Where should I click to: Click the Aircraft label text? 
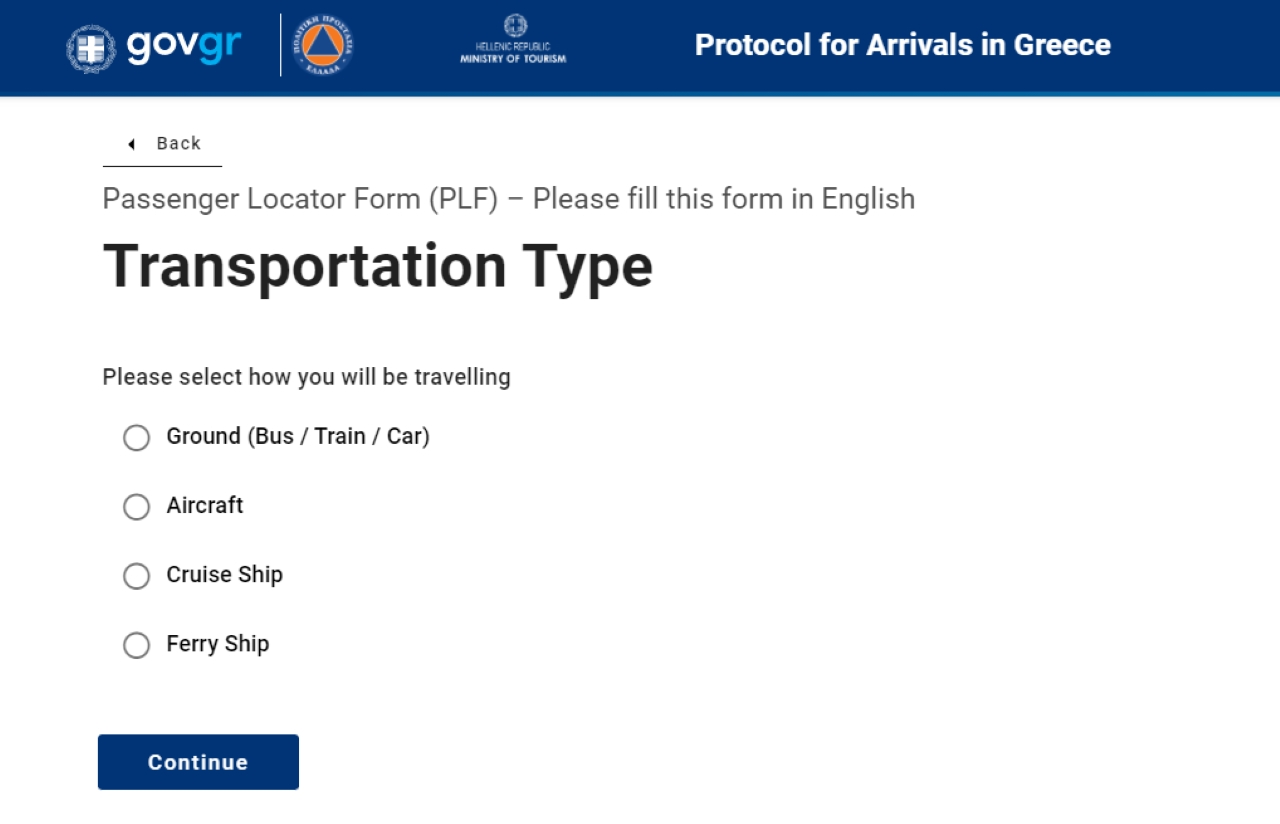point(205,505)
